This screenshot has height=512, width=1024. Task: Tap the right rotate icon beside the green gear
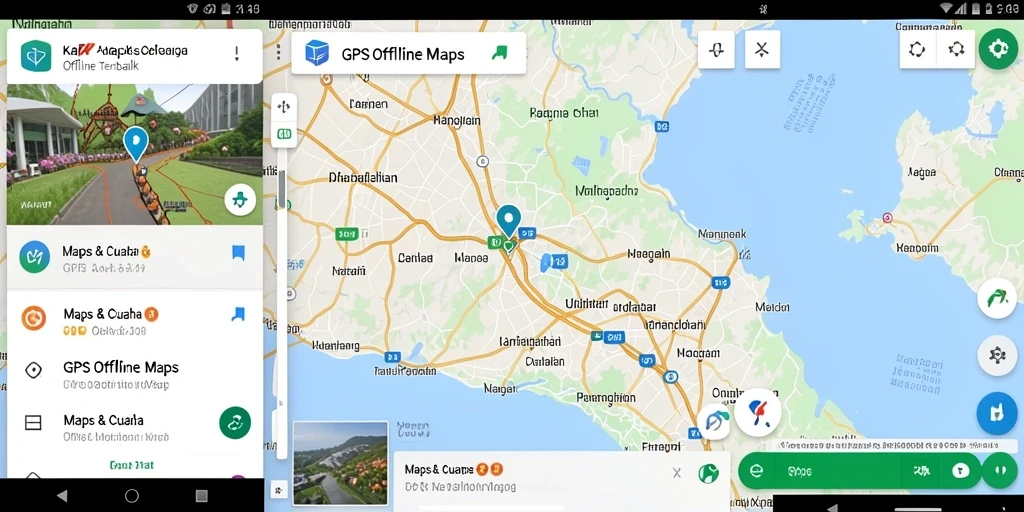coord(957,50)
